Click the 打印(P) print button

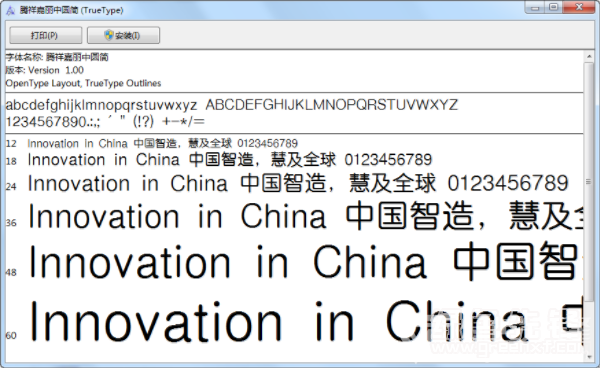click(45, 35)
